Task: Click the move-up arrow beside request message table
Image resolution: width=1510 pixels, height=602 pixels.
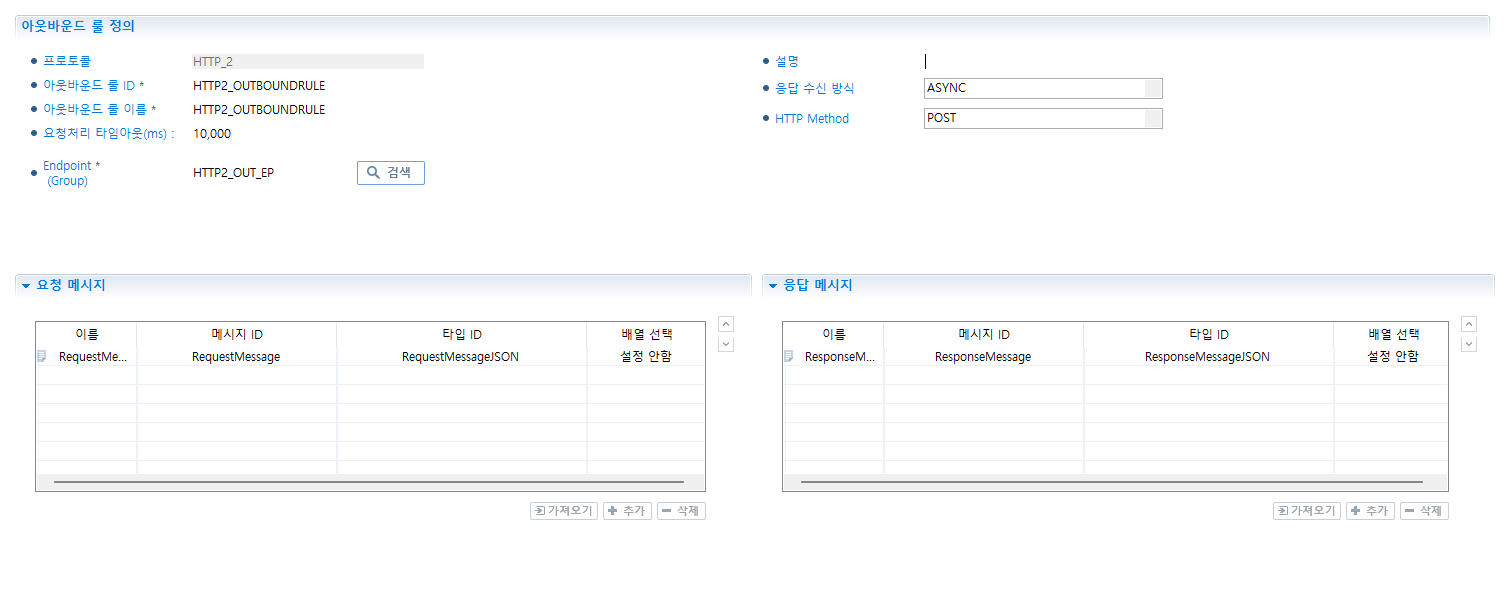Action: pyautogui.click(x=727, y=324)
